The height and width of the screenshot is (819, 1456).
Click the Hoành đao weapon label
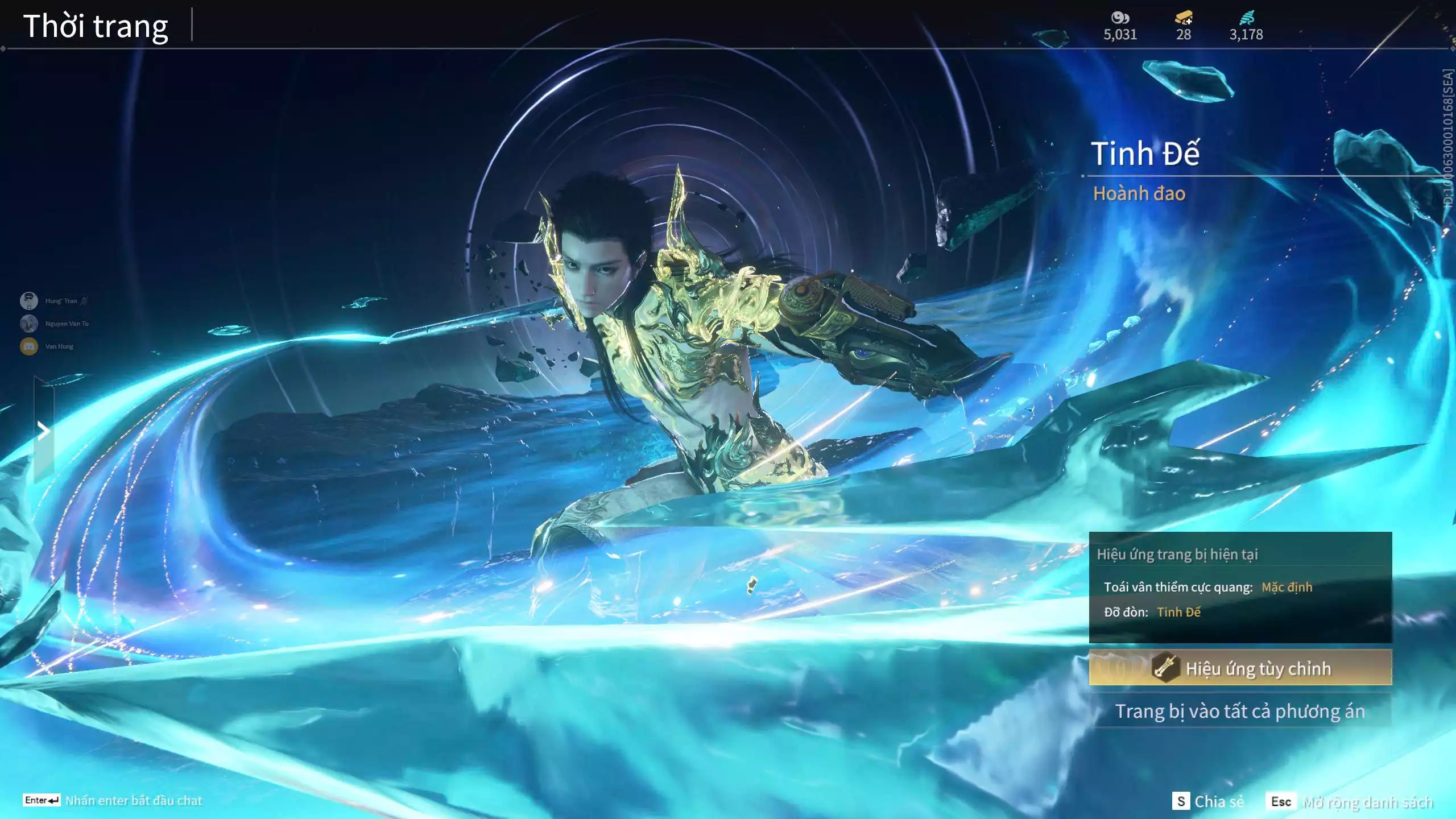click(1139, 193)
